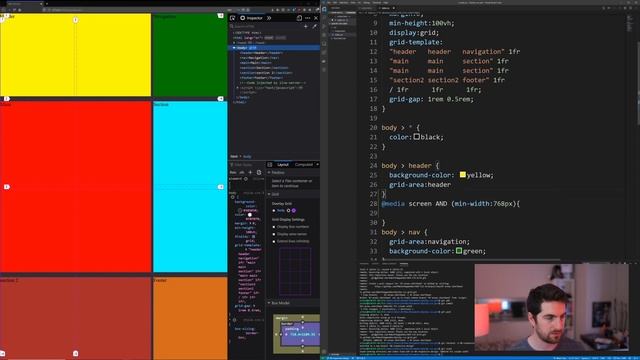640x360 pixels.
Task: Add a new CSS rule with plus button
Action: 250,173
